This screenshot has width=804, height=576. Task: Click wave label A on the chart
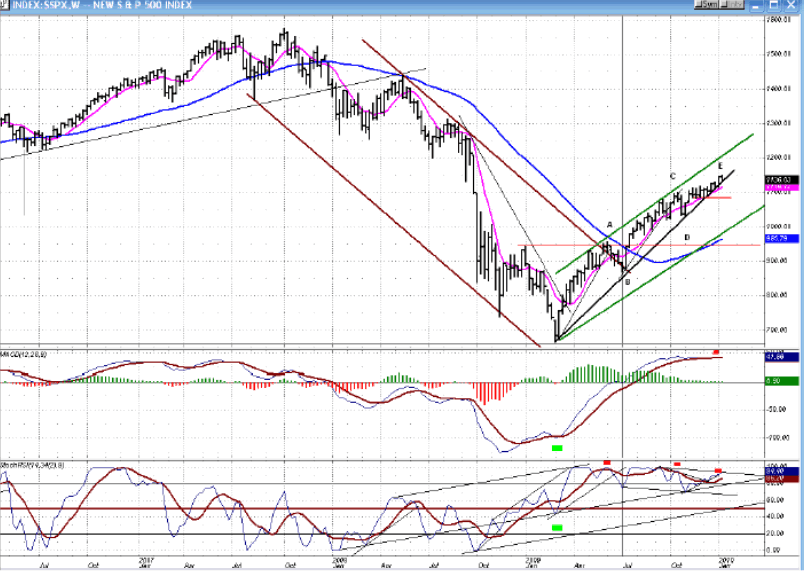[609, 225]
